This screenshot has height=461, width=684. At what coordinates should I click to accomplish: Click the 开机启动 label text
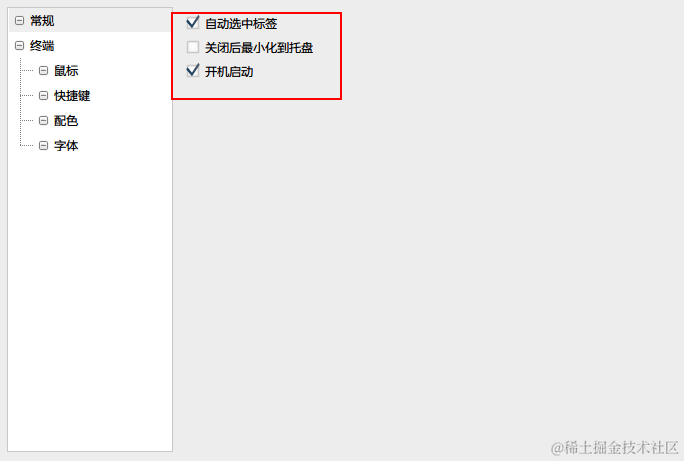229,72
